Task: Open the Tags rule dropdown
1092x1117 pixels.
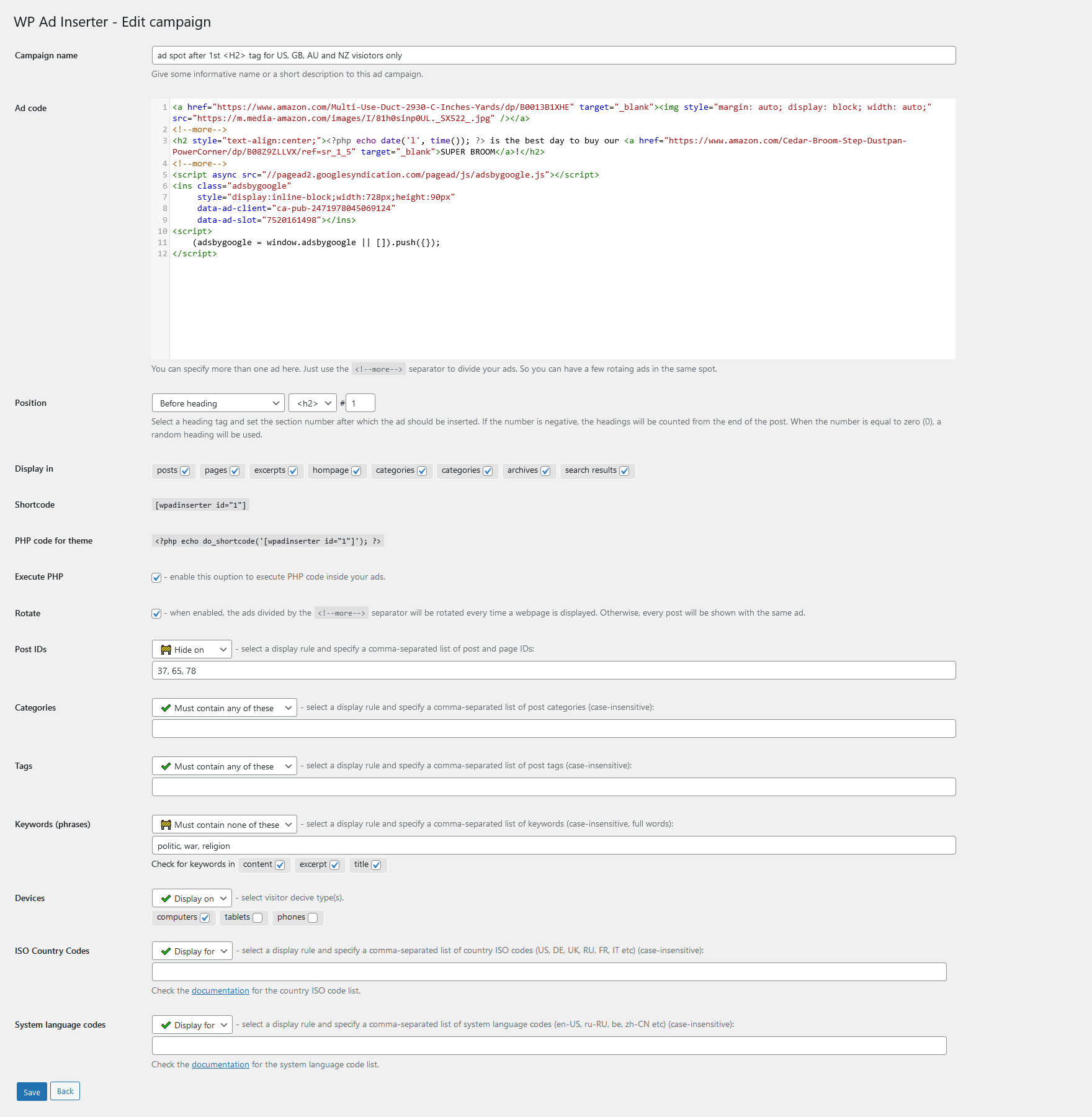Action: coord(224,766)
